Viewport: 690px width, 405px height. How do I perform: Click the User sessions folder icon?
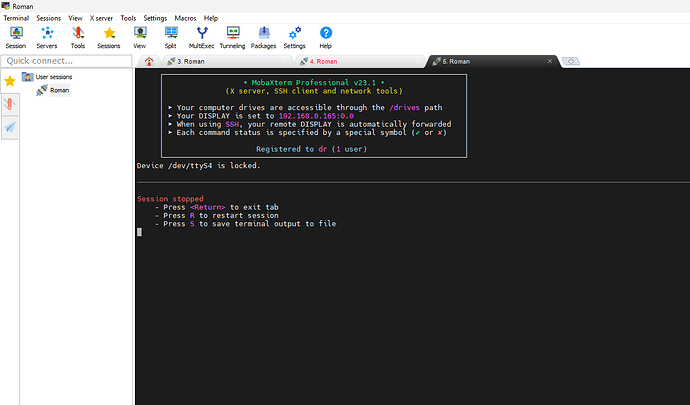28,77
